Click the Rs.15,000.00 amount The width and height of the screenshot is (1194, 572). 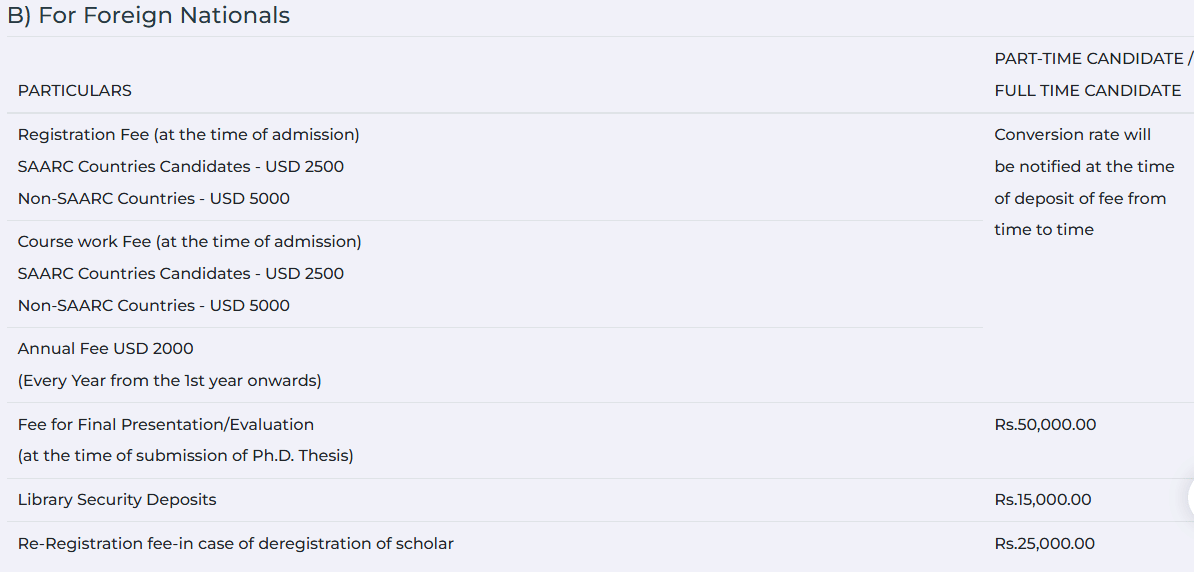pyautogui.click(x=1043, y=500)
